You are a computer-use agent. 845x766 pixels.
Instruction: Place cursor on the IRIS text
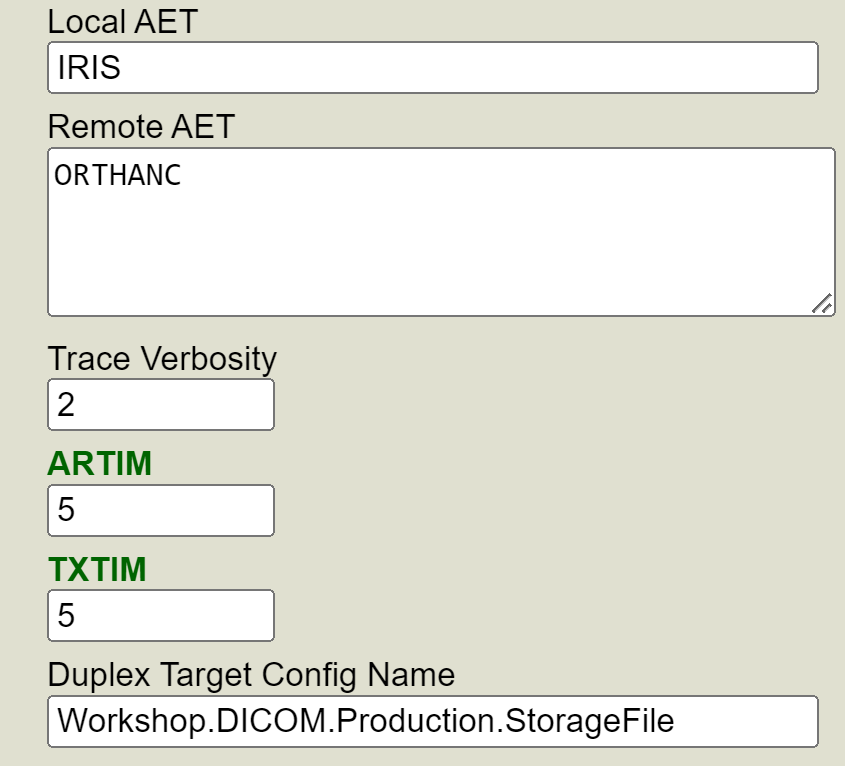(x=90, y=68)
